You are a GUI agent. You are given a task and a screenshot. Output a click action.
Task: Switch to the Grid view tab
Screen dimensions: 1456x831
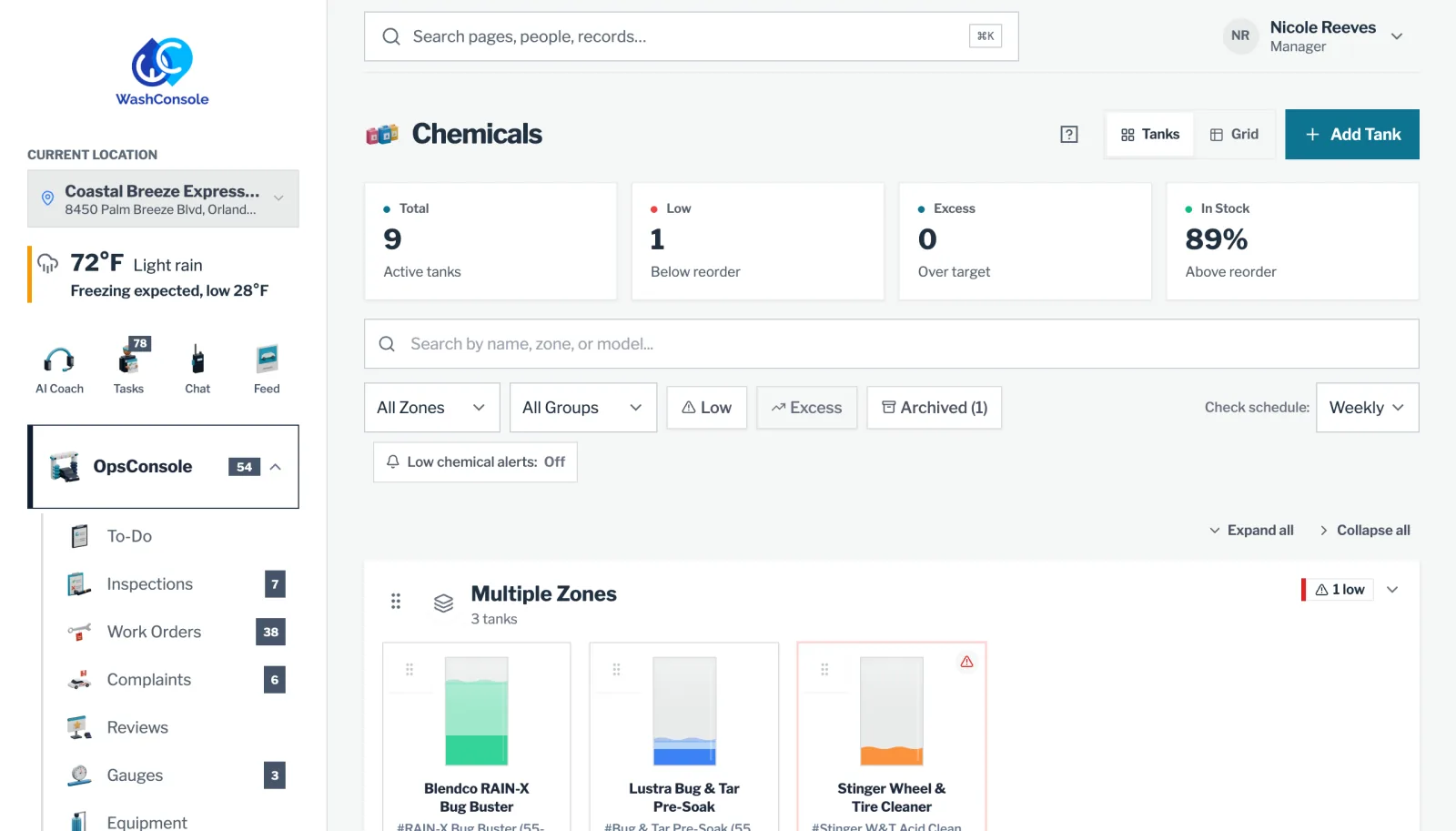point(1234,135)
